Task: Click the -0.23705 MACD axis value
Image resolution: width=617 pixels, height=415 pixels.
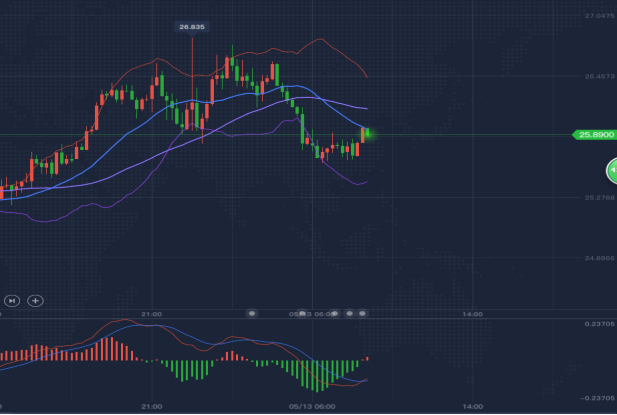Action: pyautogui.click(x=598, y=398)
